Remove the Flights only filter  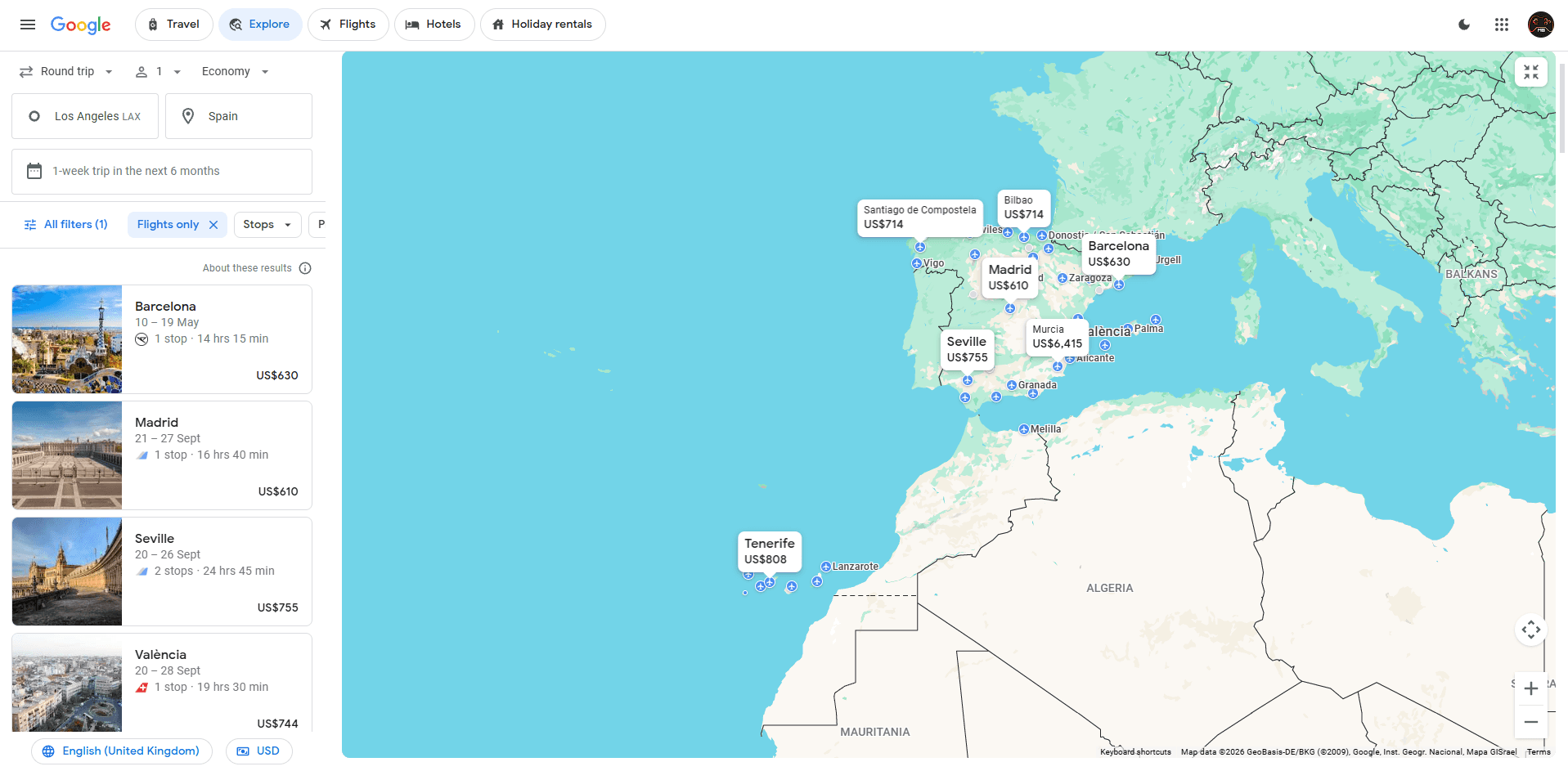(213, 225)
